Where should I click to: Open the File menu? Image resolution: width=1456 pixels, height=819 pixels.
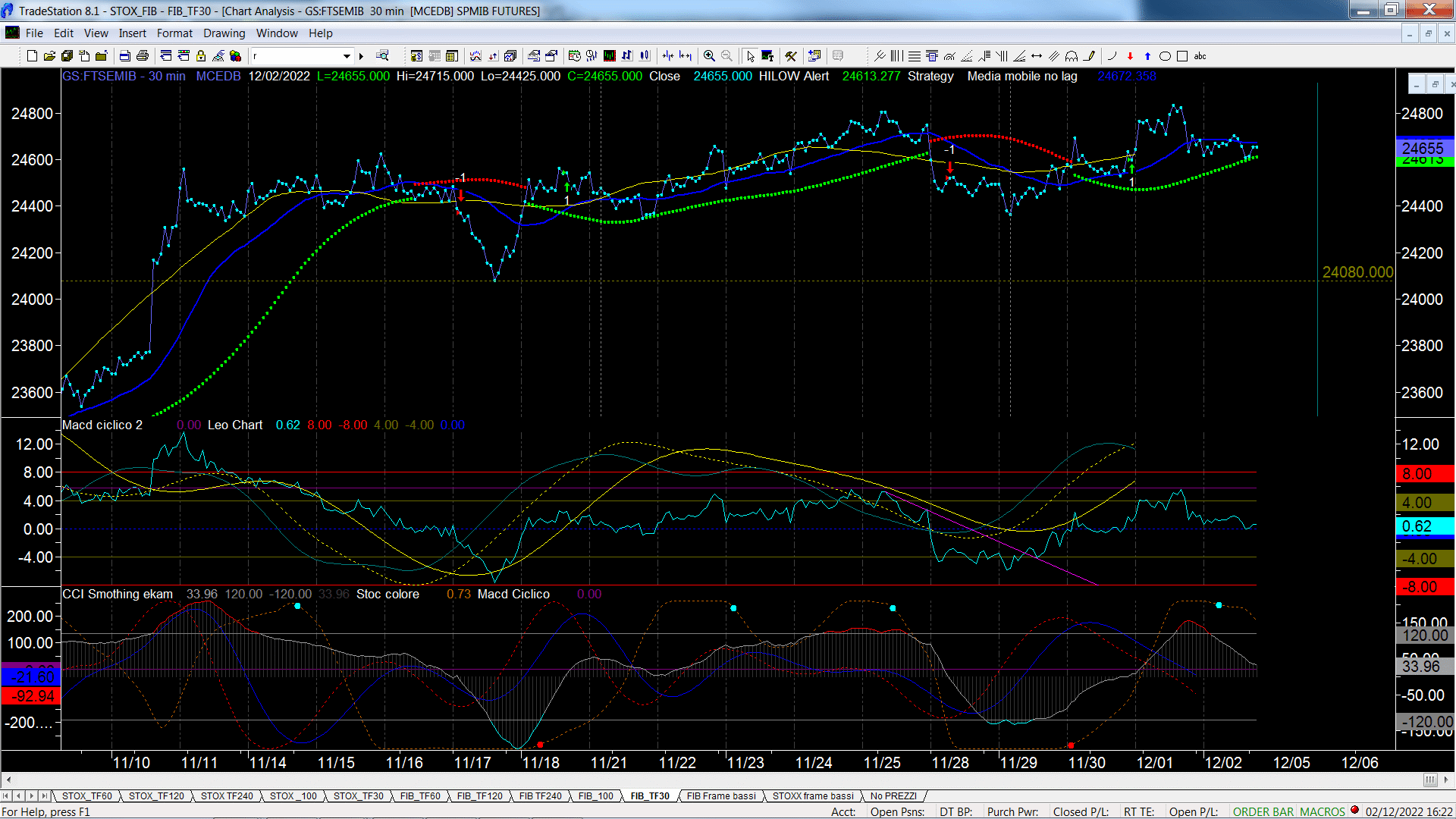(x=34, y=33)
